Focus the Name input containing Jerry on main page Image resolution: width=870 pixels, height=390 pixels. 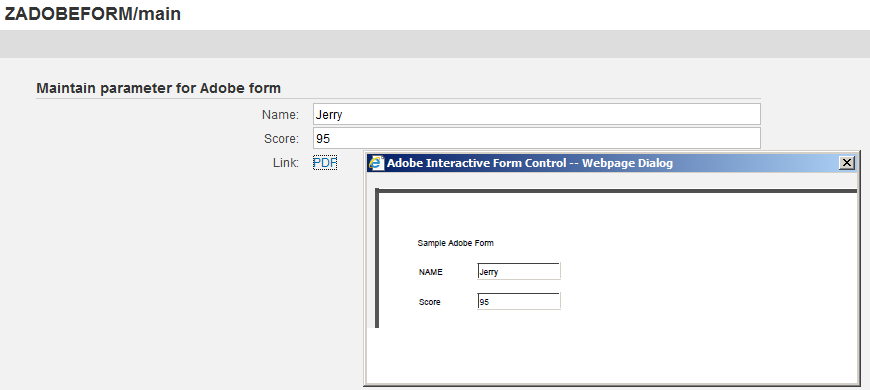coord(537,114)
